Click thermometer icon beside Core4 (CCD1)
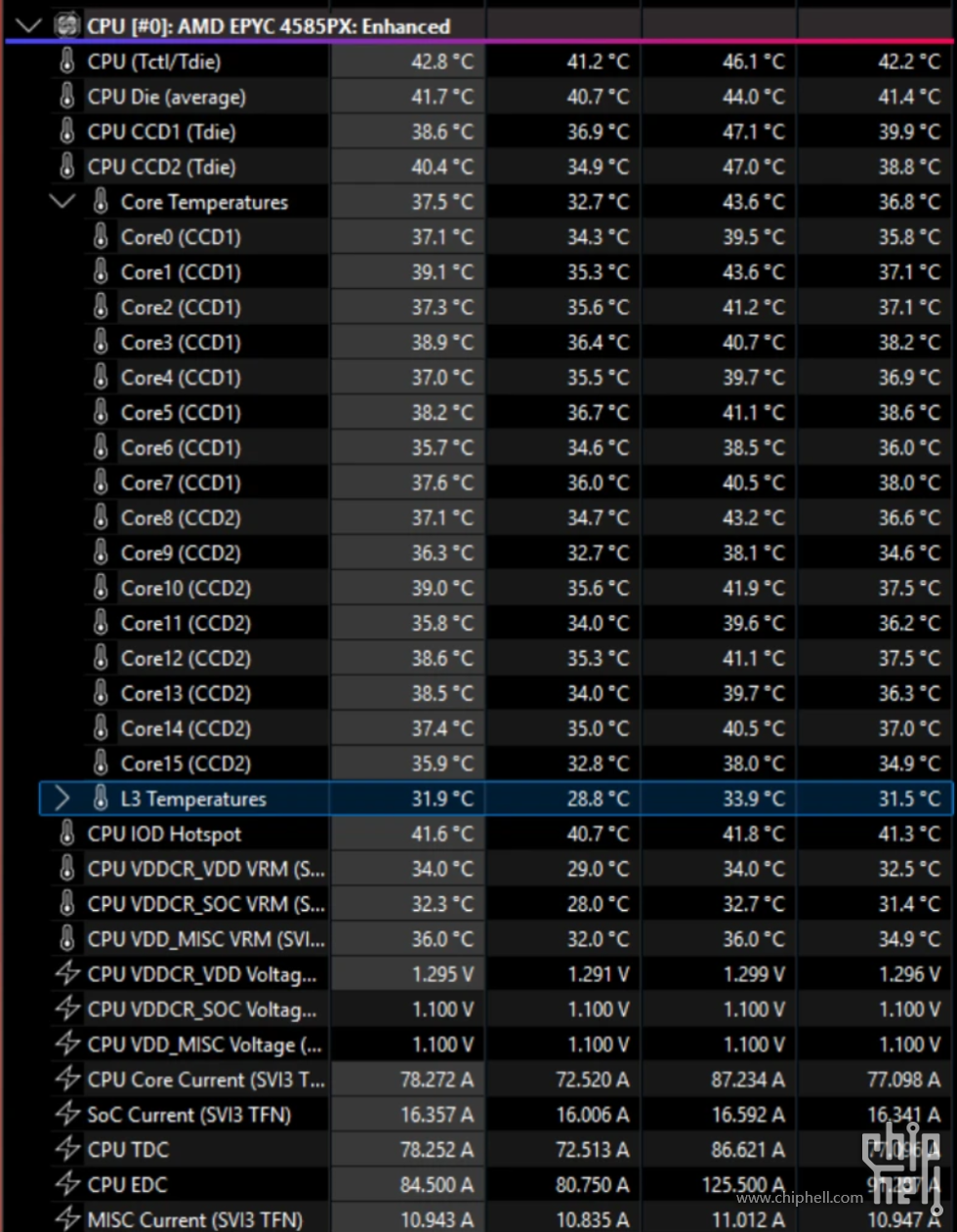Image resolution: width=957 pixels, height=1232 pixels. tap(100, 378)
